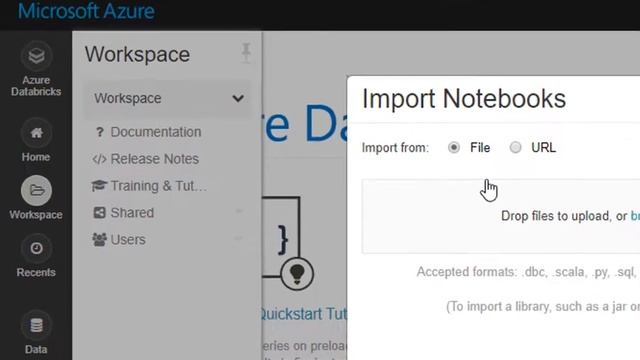Image resolution: width=640 pixels, height=360 pixels.
Task: Click the Accepted formats text
Action: click(528, 272)
